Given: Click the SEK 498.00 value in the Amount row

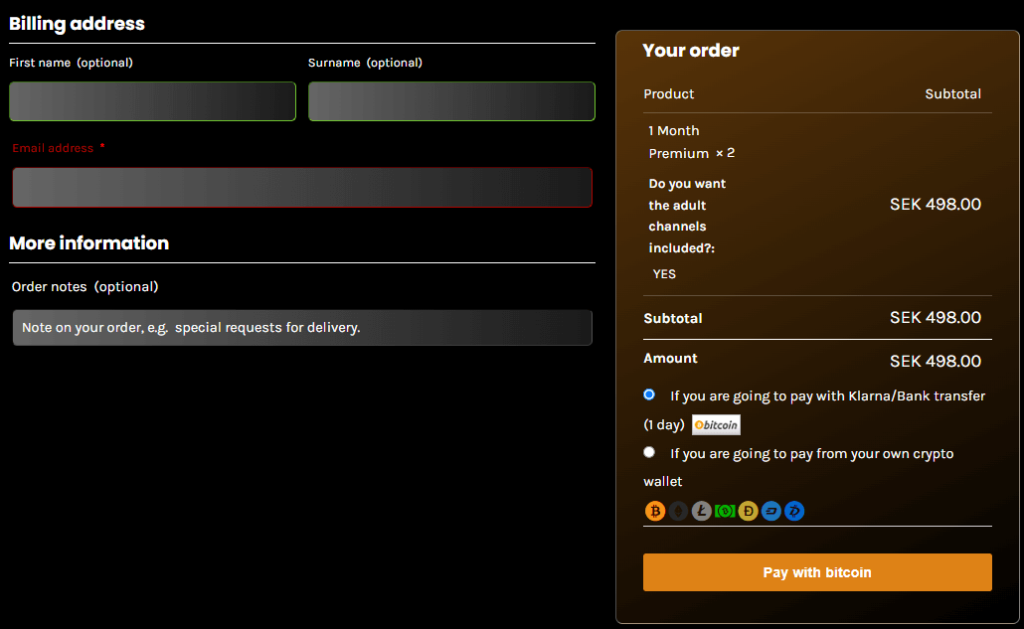Looking at the screenshot, I should tap(935, 361).
